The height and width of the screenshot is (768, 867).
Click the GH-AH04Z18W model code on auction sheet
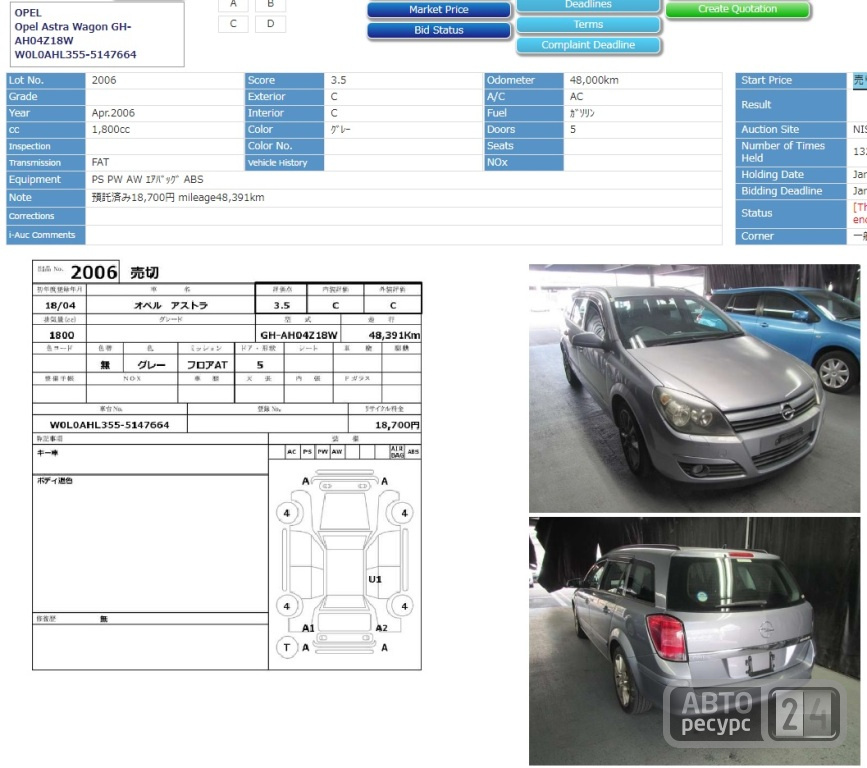tap(299, 335)
